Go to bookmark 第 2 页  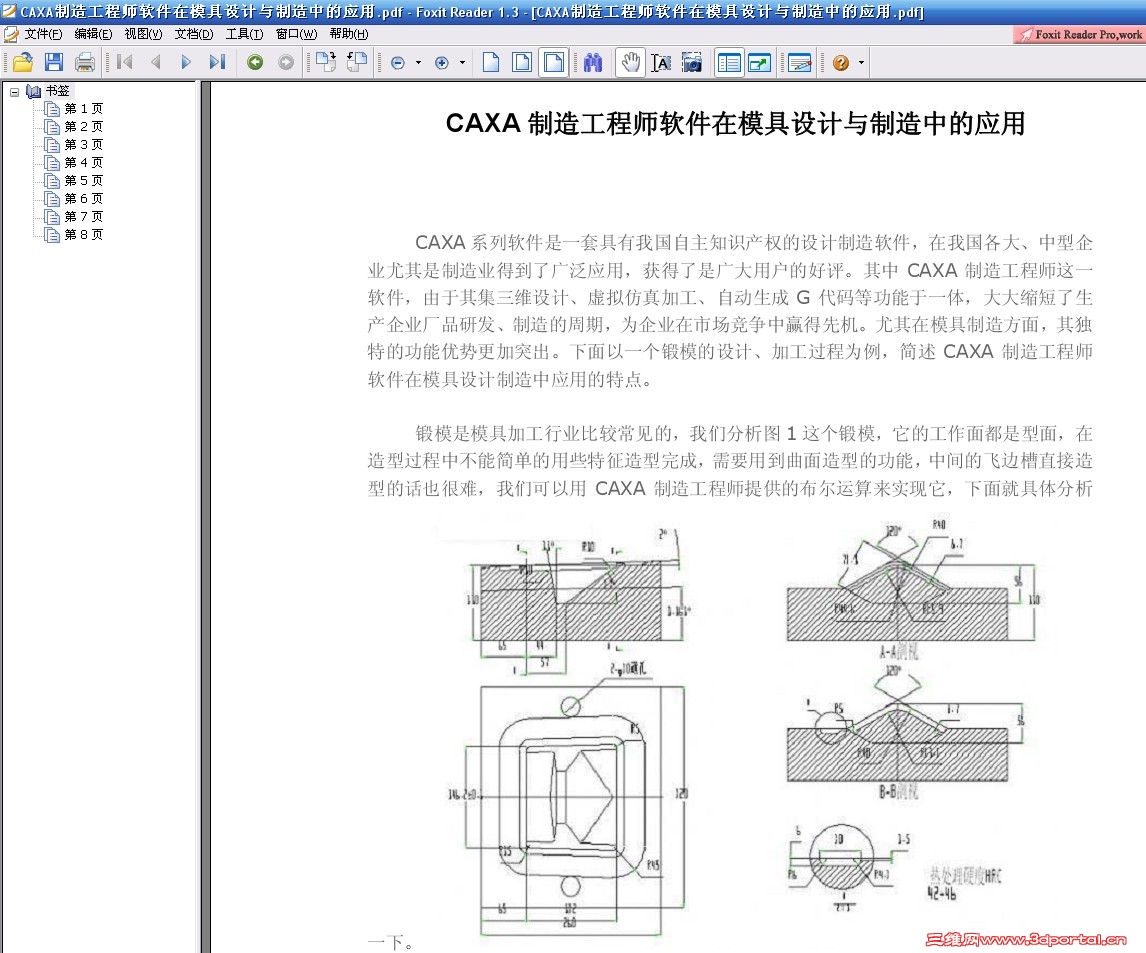point(83,127)
